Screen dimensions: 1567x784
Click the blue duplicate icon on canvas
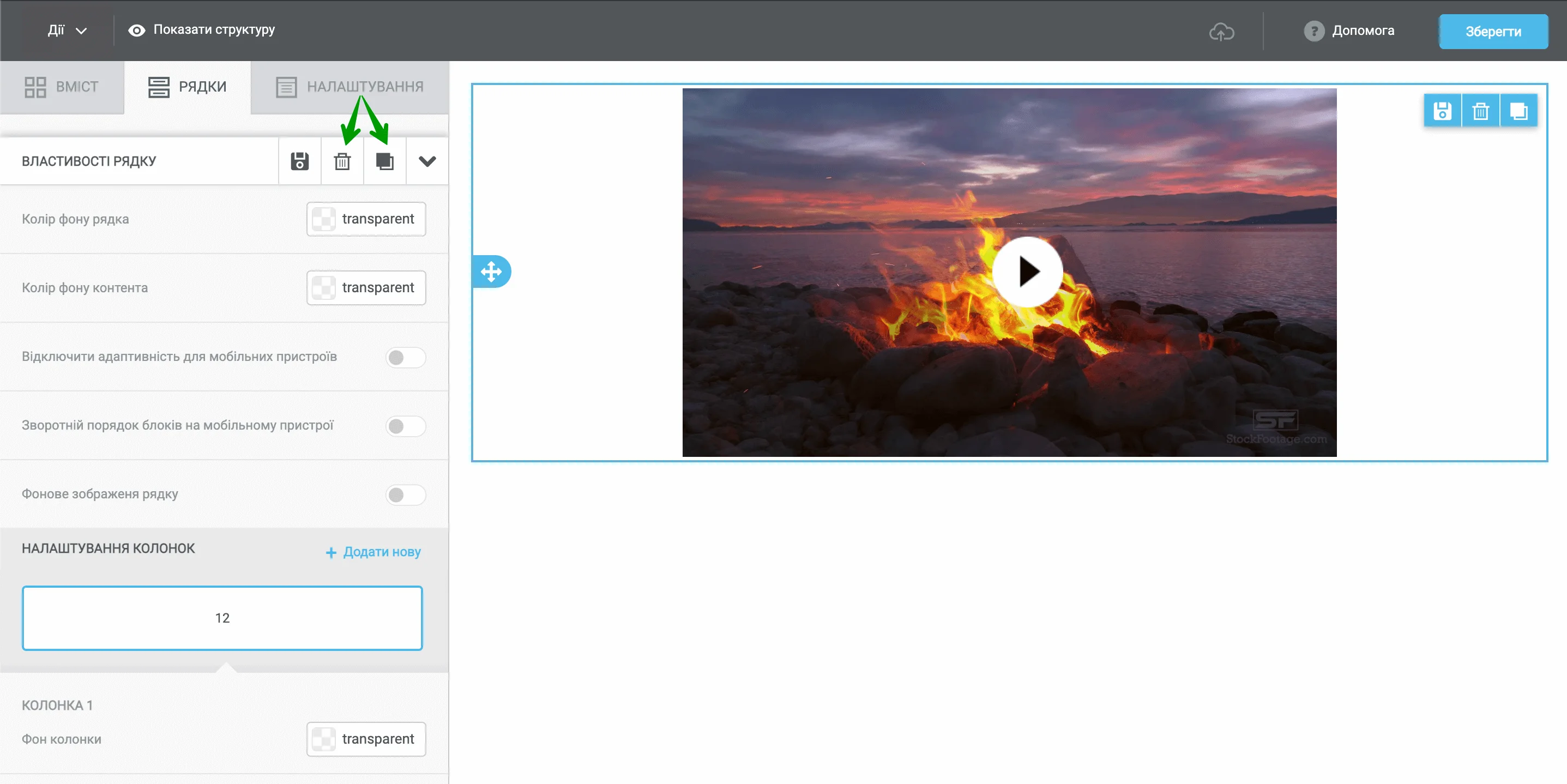[x=1519, y=111]
